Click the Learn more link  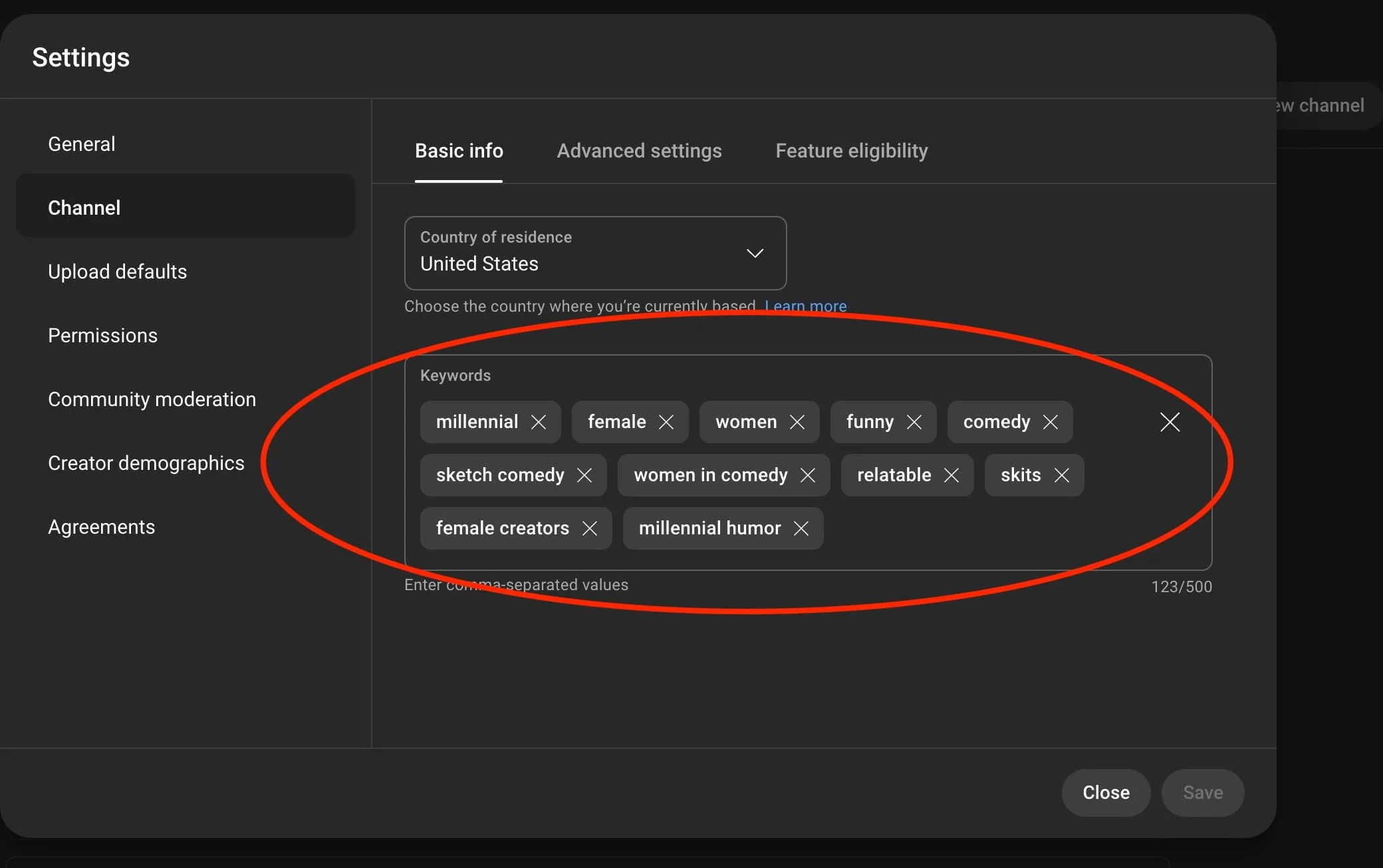tap(805, 306)
